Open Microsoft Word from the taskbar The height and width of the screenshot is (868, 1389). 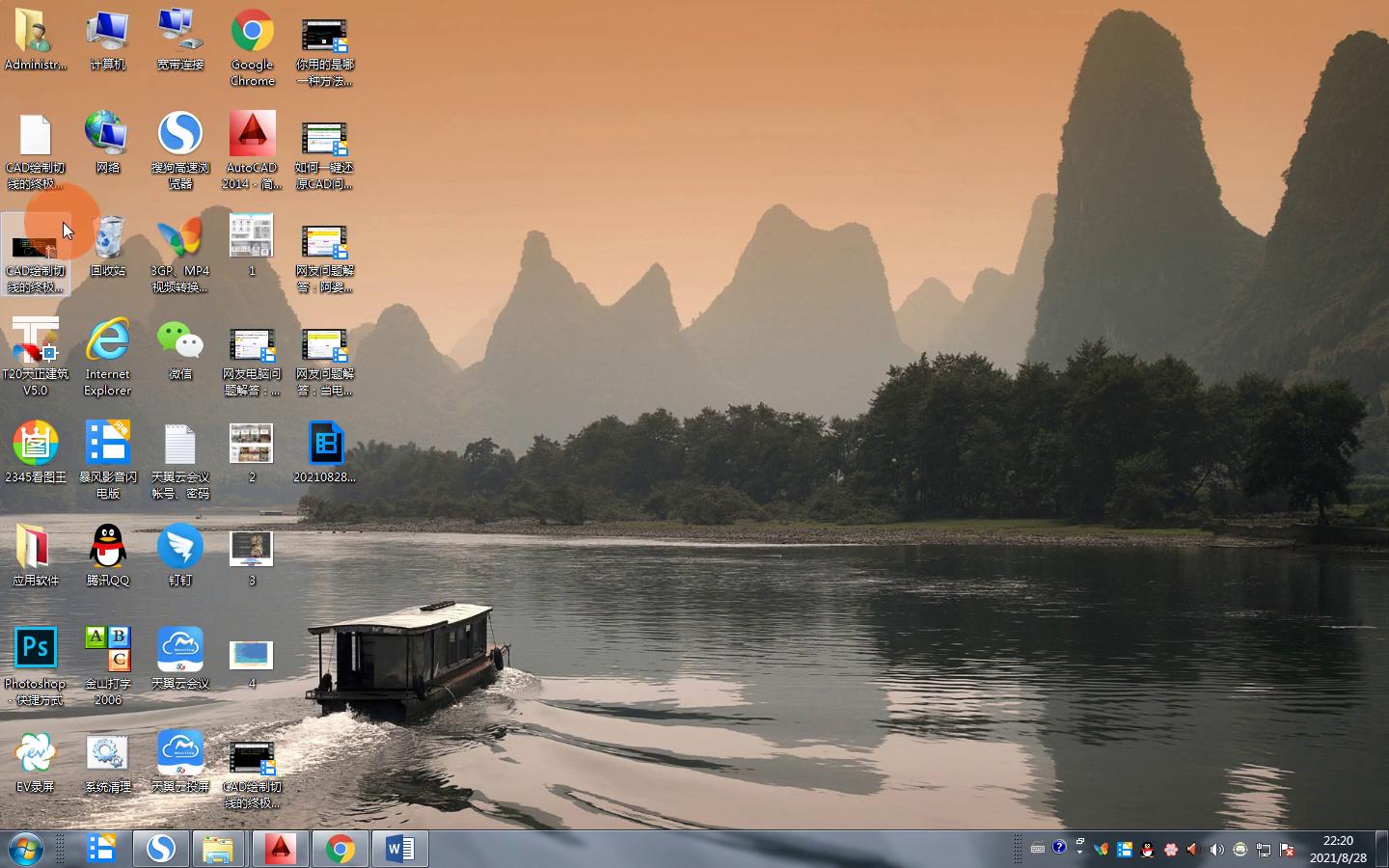pos(399,849)
